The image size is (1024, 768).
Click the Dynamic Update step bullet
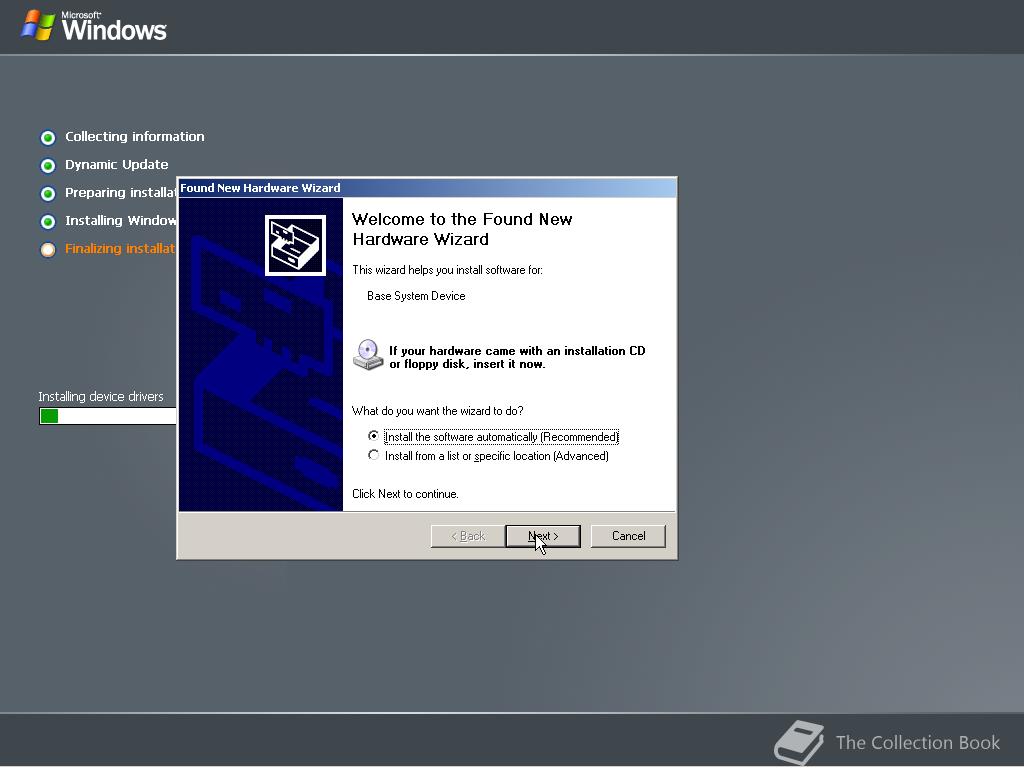(x=48, y=165)
